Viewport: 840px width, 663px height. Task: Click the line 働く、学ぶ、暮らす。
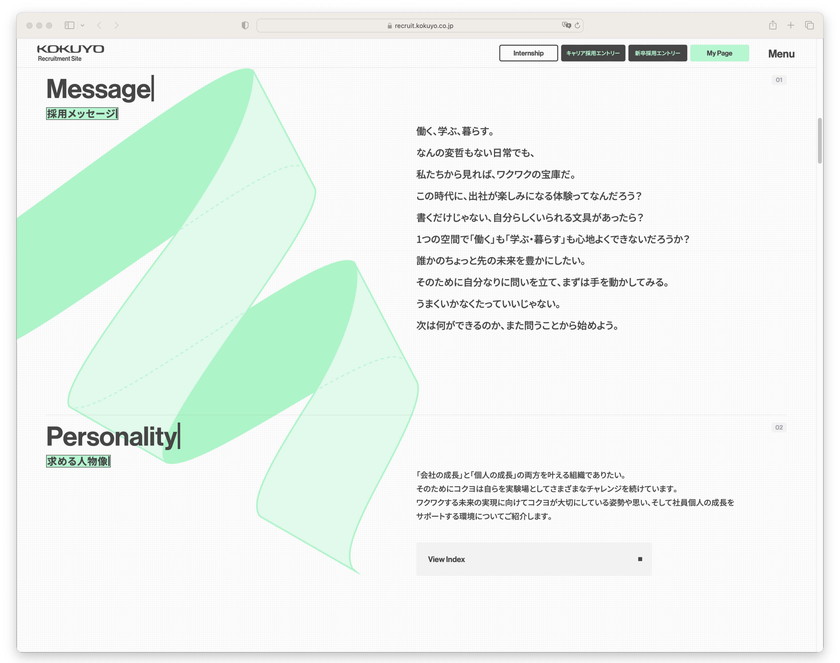[455, 131]
